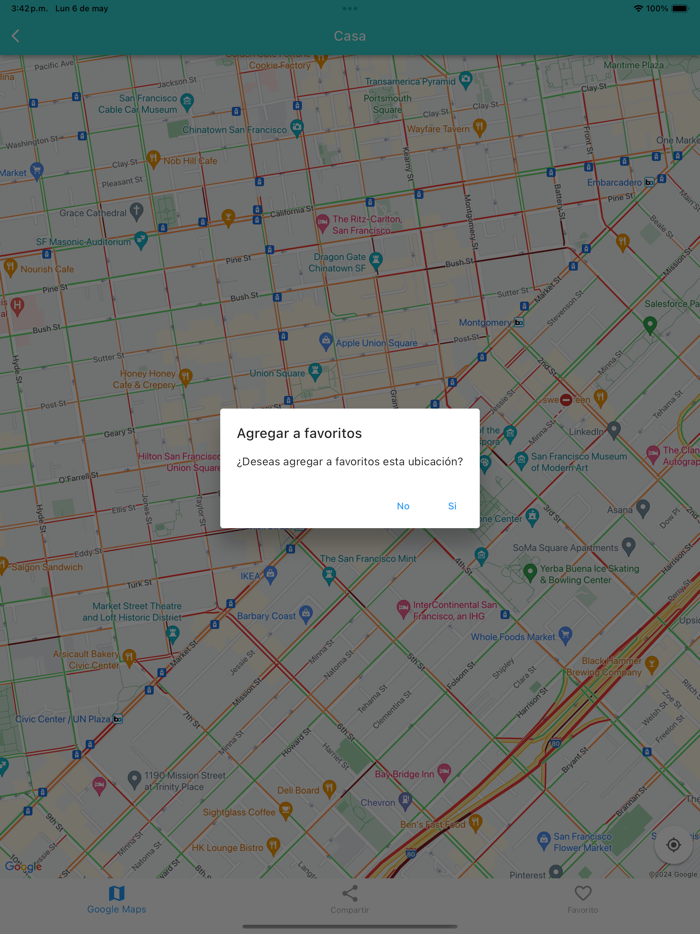Tap the Ritz-Carlton hotel marker
The width and height of the screenshot is (700, 934).
tap(322, 223)
